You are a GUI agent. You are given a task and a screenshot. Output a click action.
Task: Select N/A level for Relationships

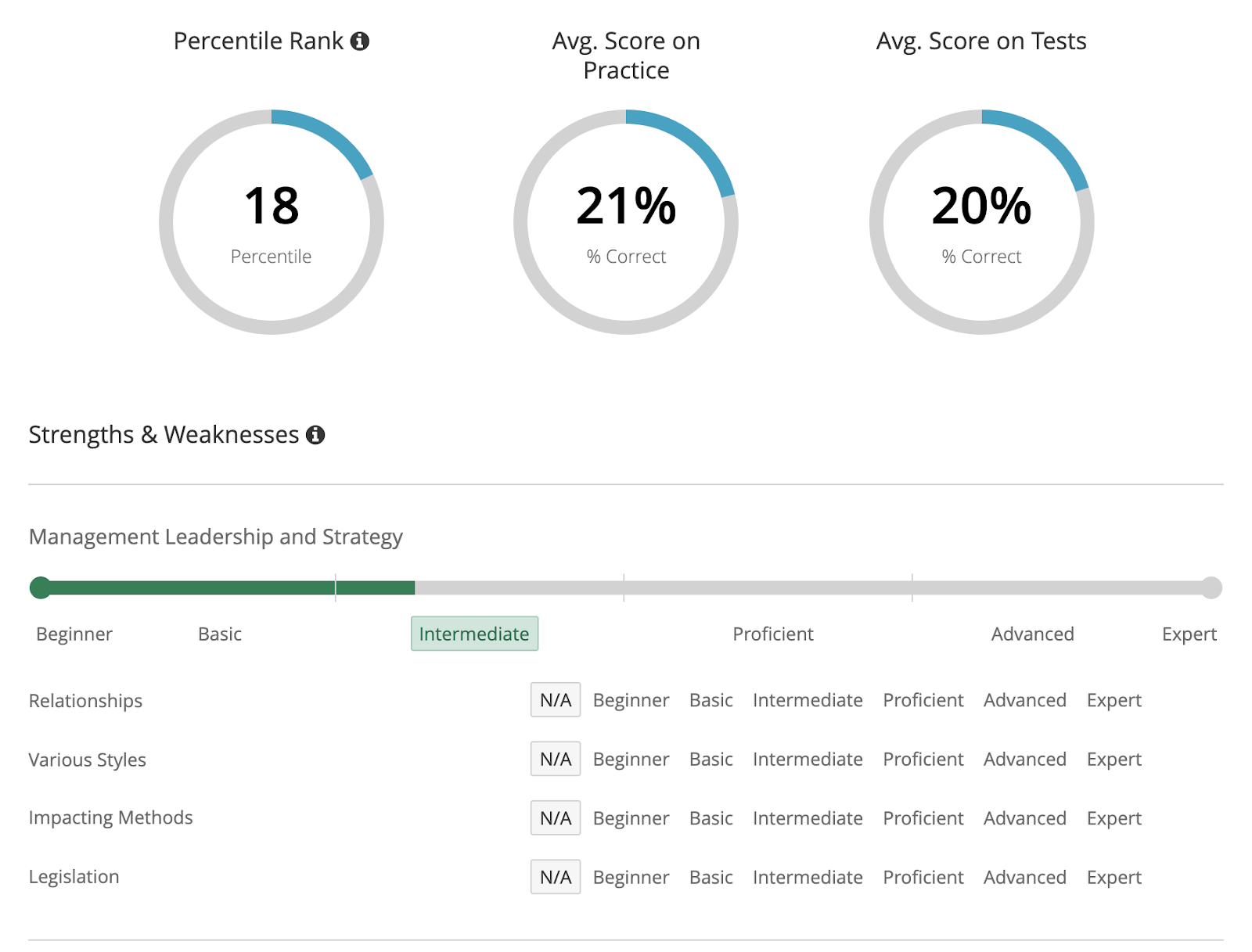[555, 700]
